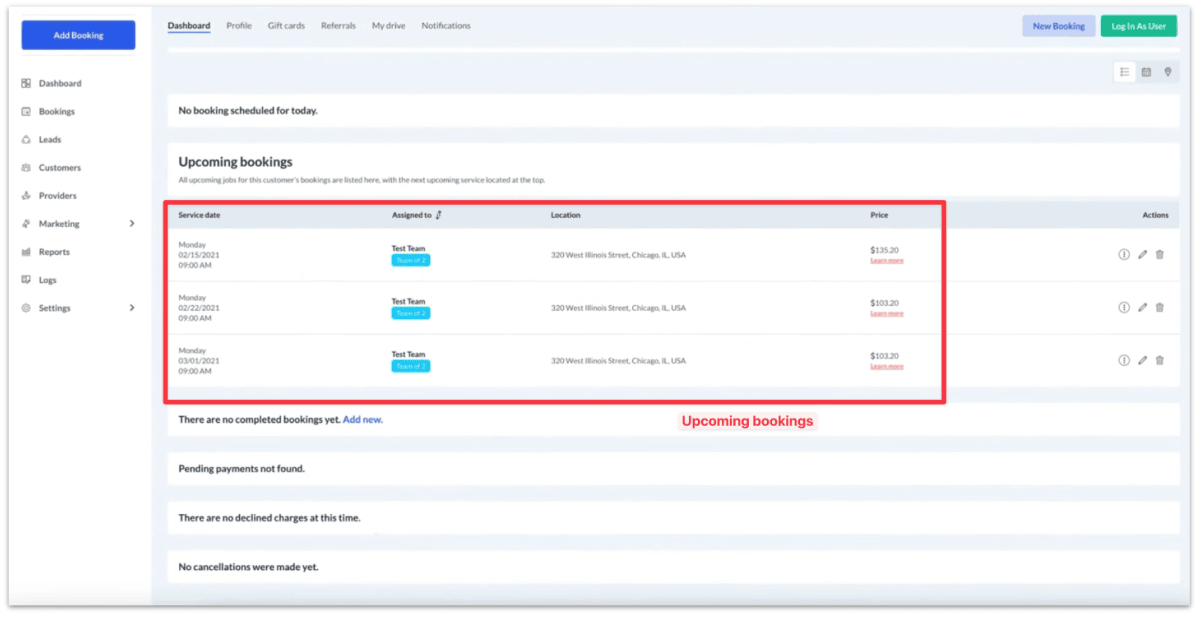Edit the 02/22/2021 booking with the pencil icon
Screen dimensions: 1201x617
click(x=1141, y=307)
